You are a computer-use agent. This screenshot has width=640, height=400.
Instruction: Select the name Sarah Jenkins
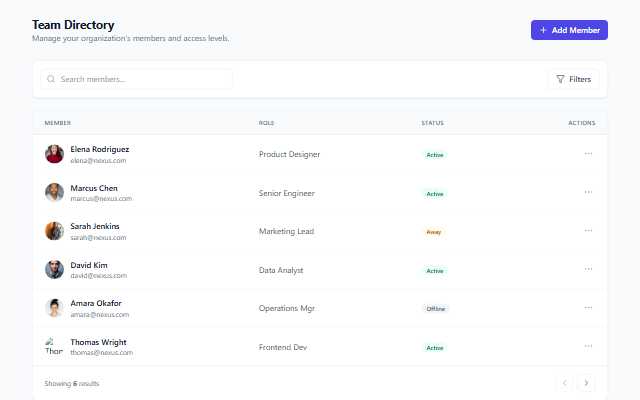pyautogui.click(x=95, y=226)
